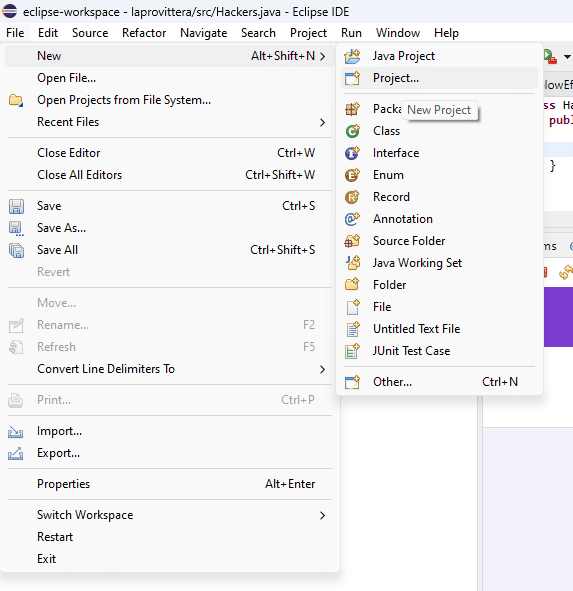This screenshot has height=591, width=573.
Task: Choose Record label in New submenu
Action: click(391, 197)
